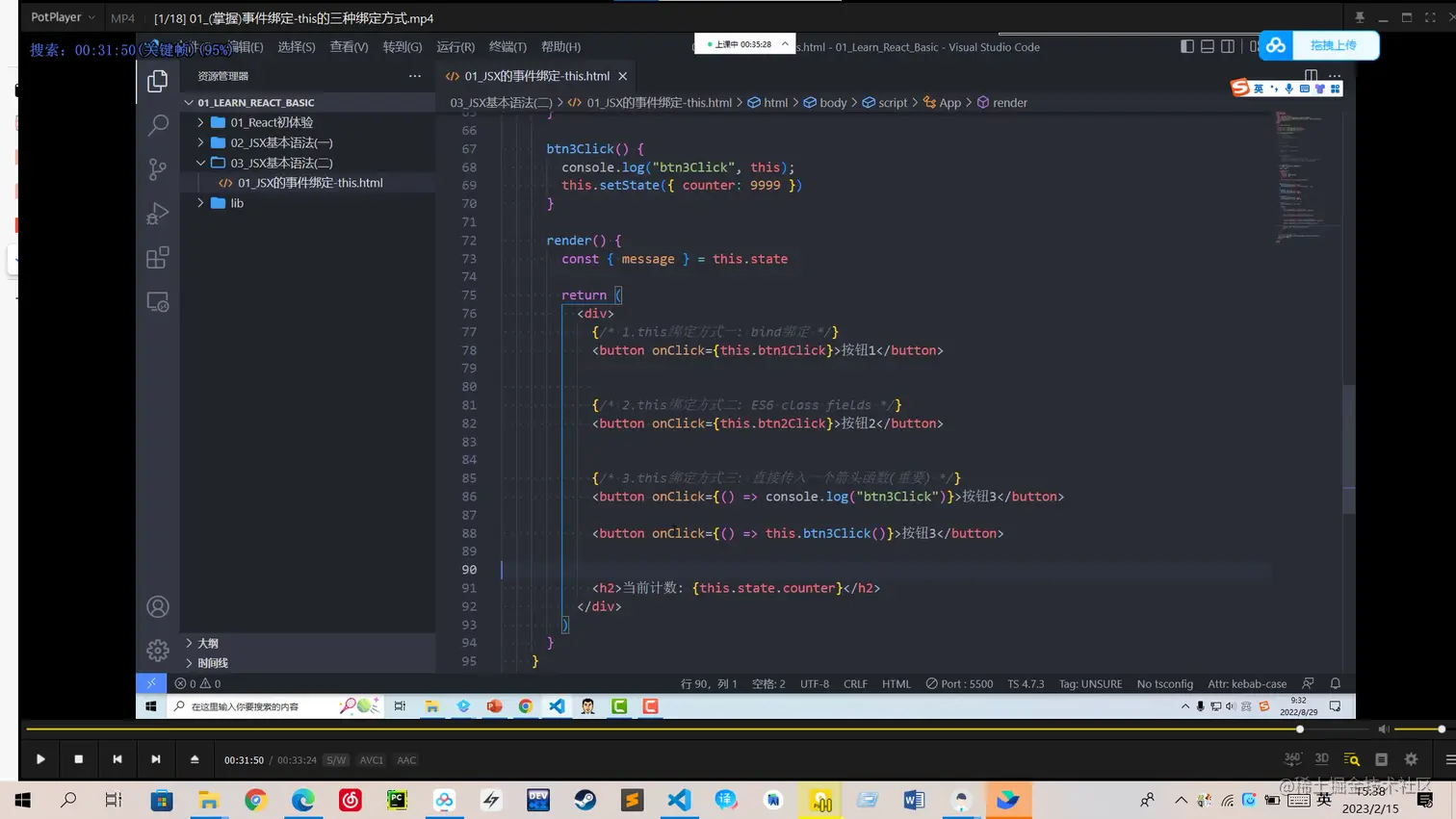
Task: Close the 01_JSX的事件绑定-this.html editor tab
Action: [x=623, y=76]
